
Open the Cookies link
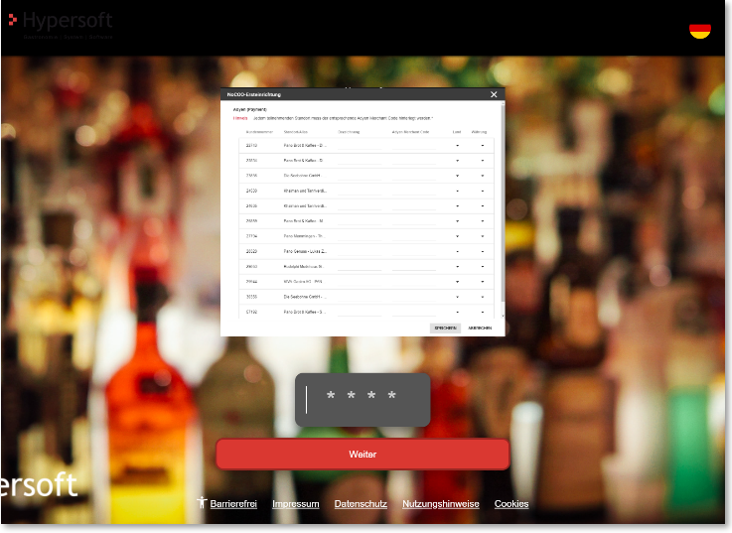point(511,504)
